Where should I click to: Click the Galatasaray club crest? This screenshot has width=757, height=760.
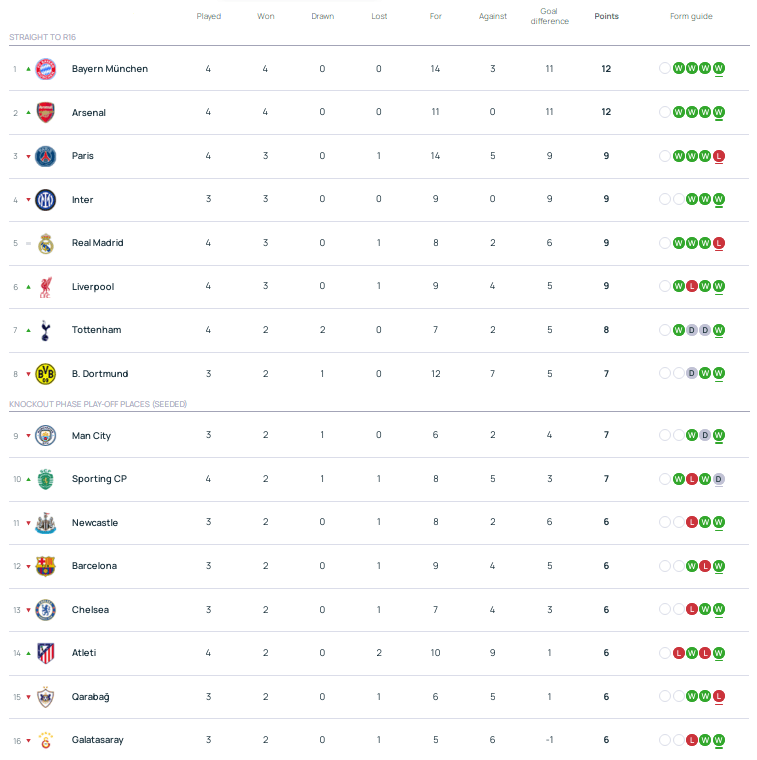point(46,740)
